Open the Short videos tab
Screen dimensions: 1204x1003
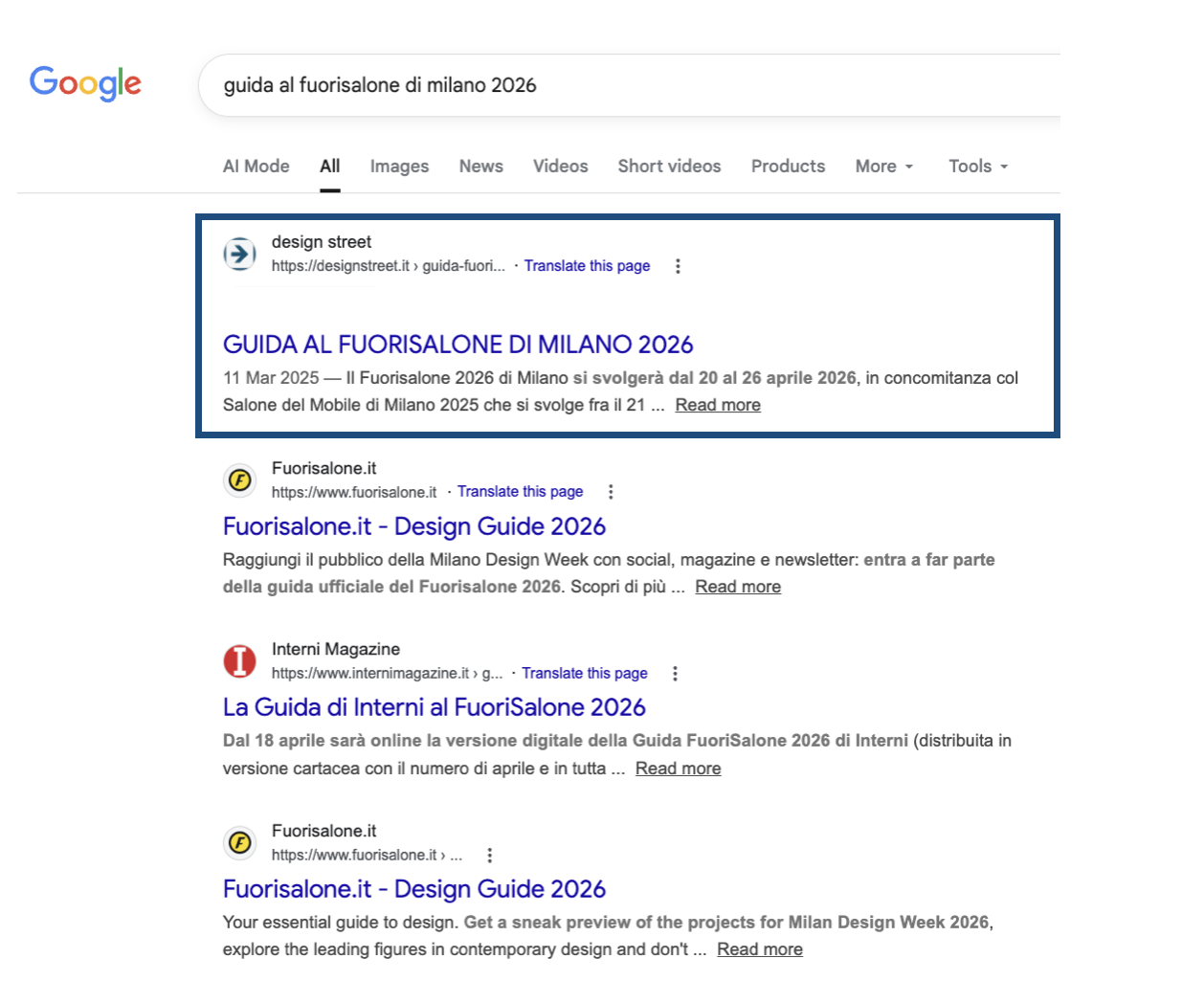[x=669, y=167]
